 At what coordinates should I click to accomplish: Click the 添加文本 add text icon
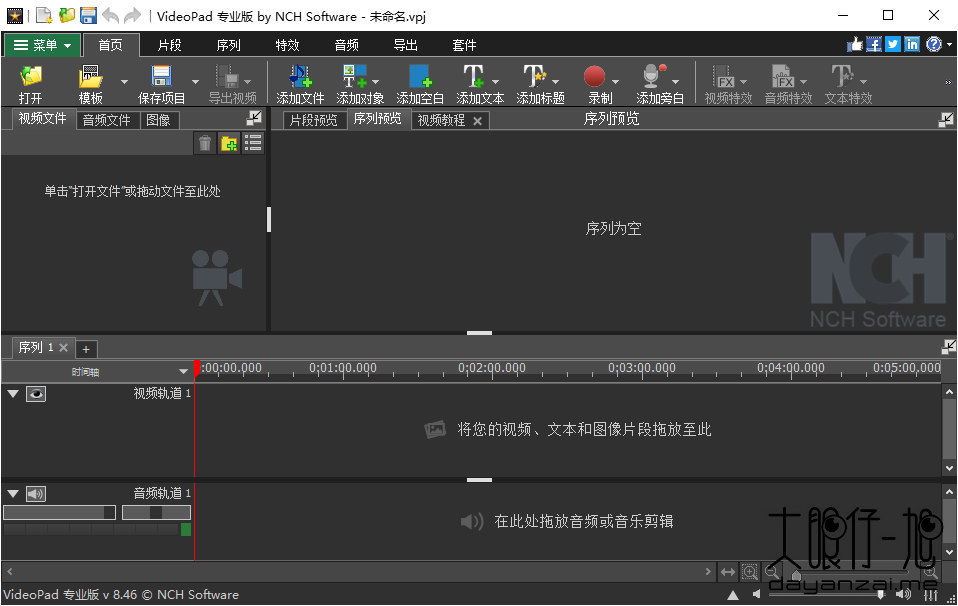(474, 76)
